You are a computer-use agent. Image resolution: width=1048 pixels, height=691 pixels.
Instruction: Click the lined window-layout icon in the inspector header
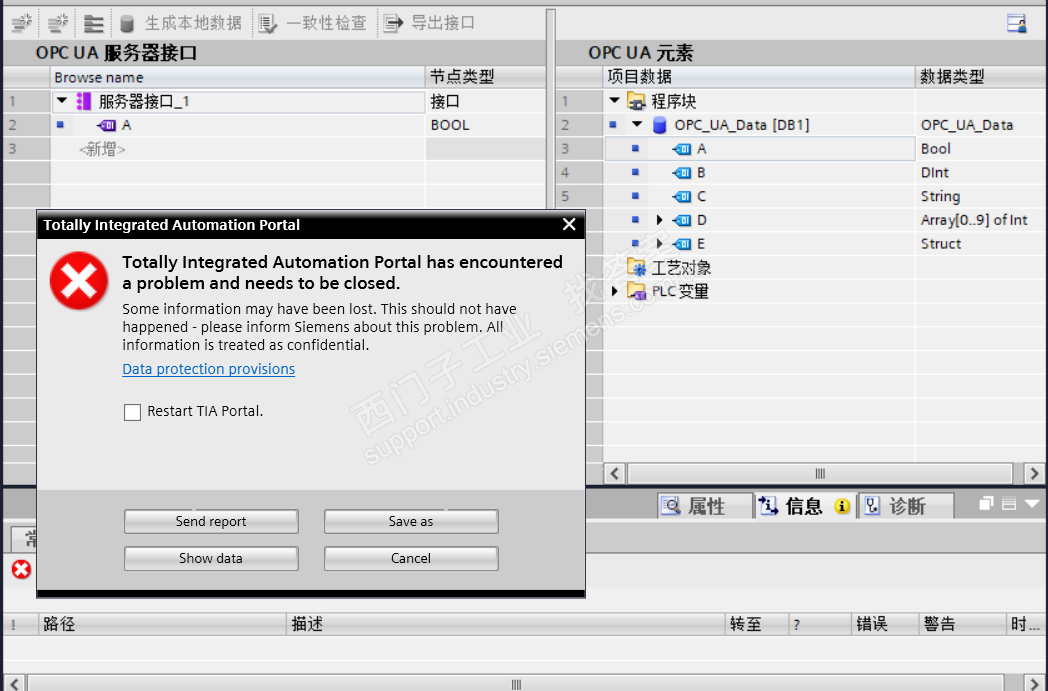1009,503
